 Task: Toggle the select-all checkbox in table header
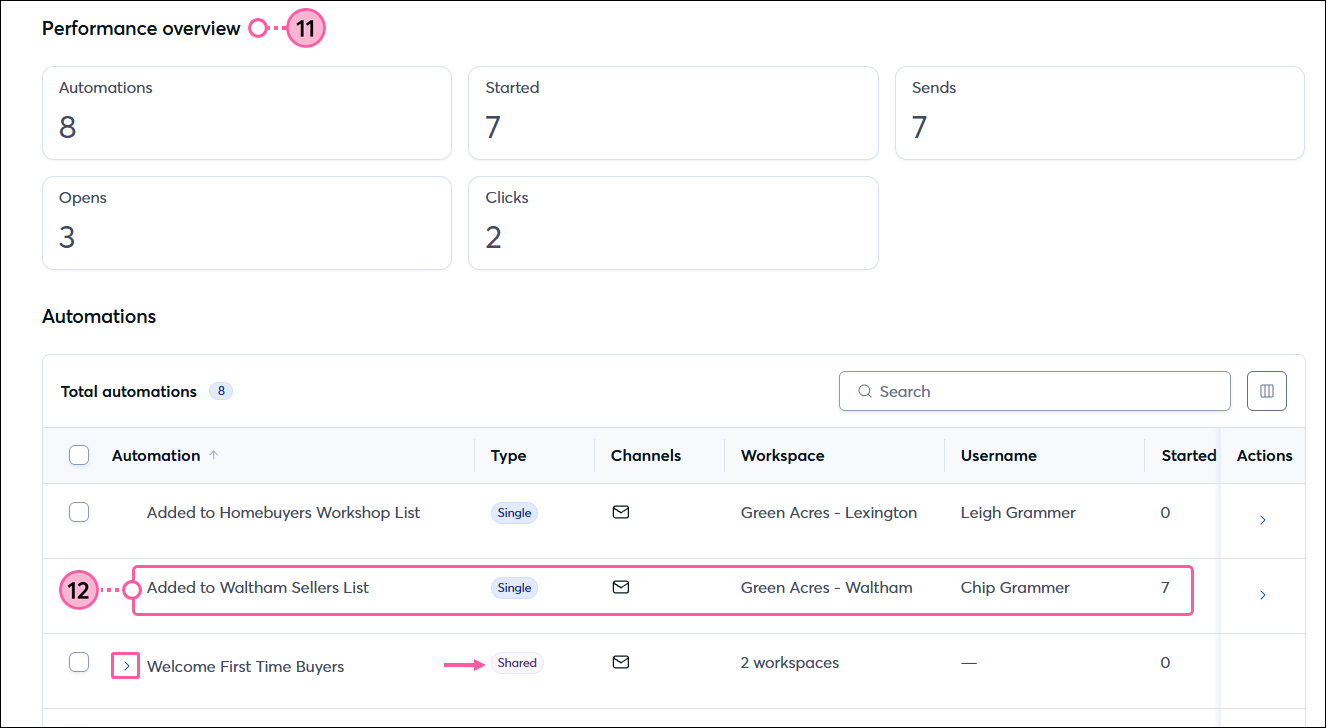coord(79,455)
